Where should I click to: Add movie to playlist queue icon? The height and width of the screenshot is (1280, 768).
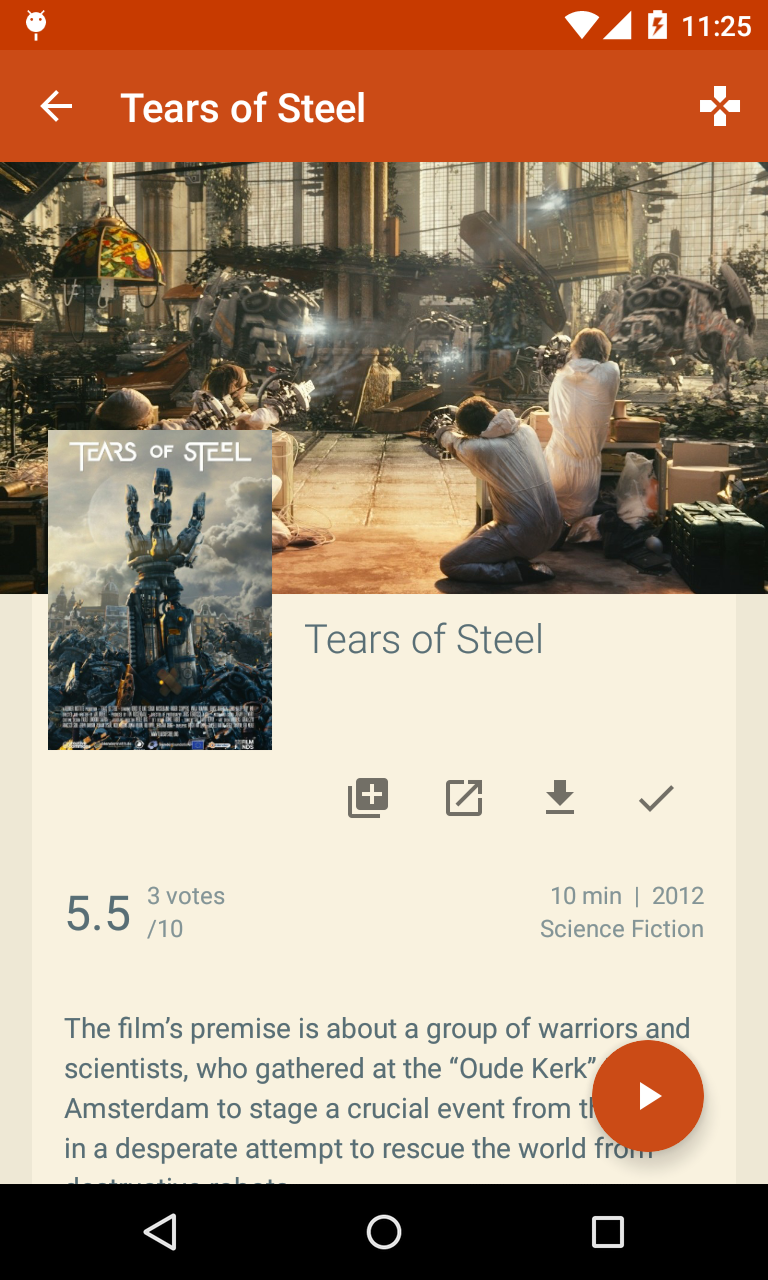pos(368,798)
